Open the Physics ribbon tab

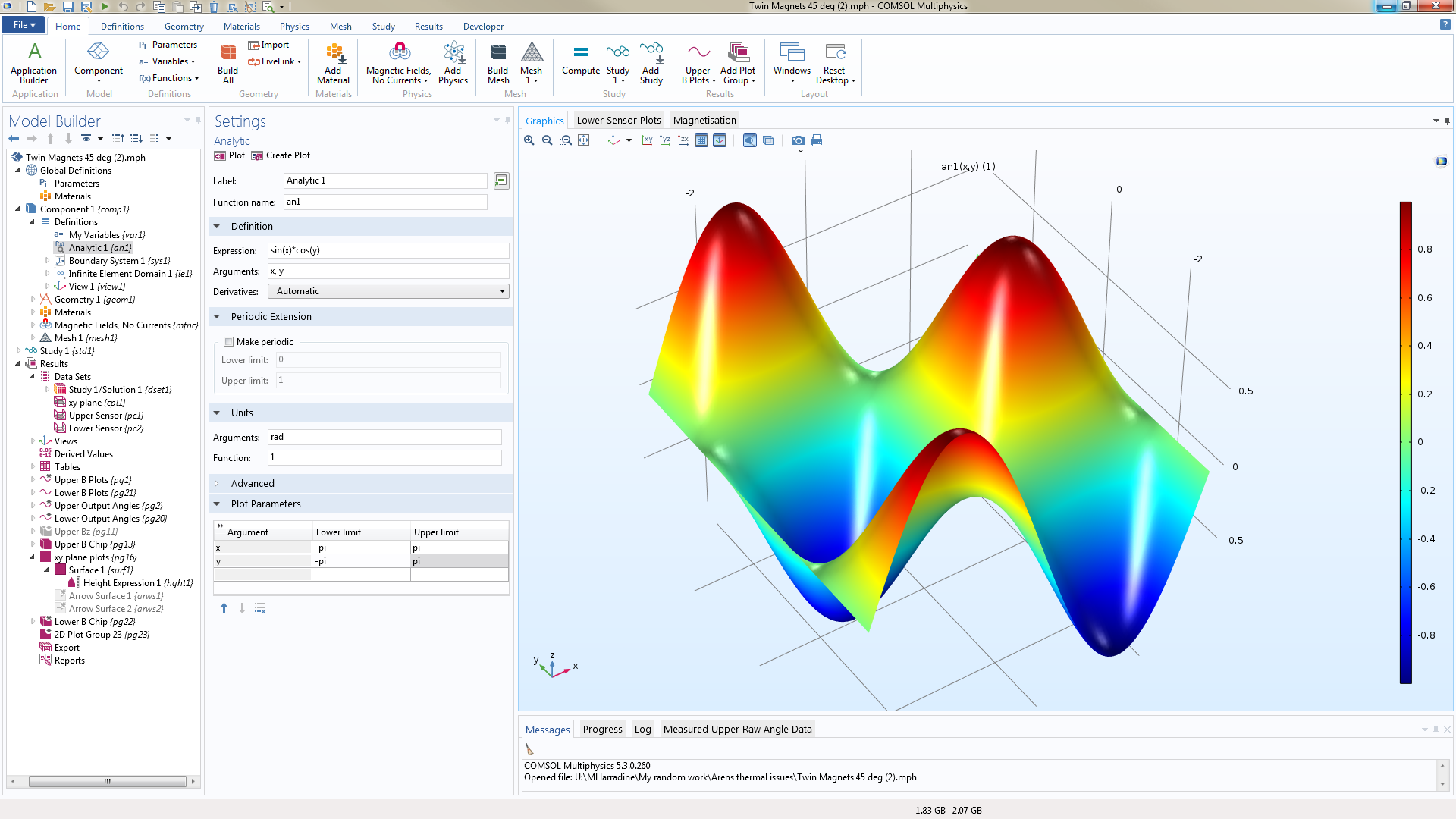pos(294,26)
